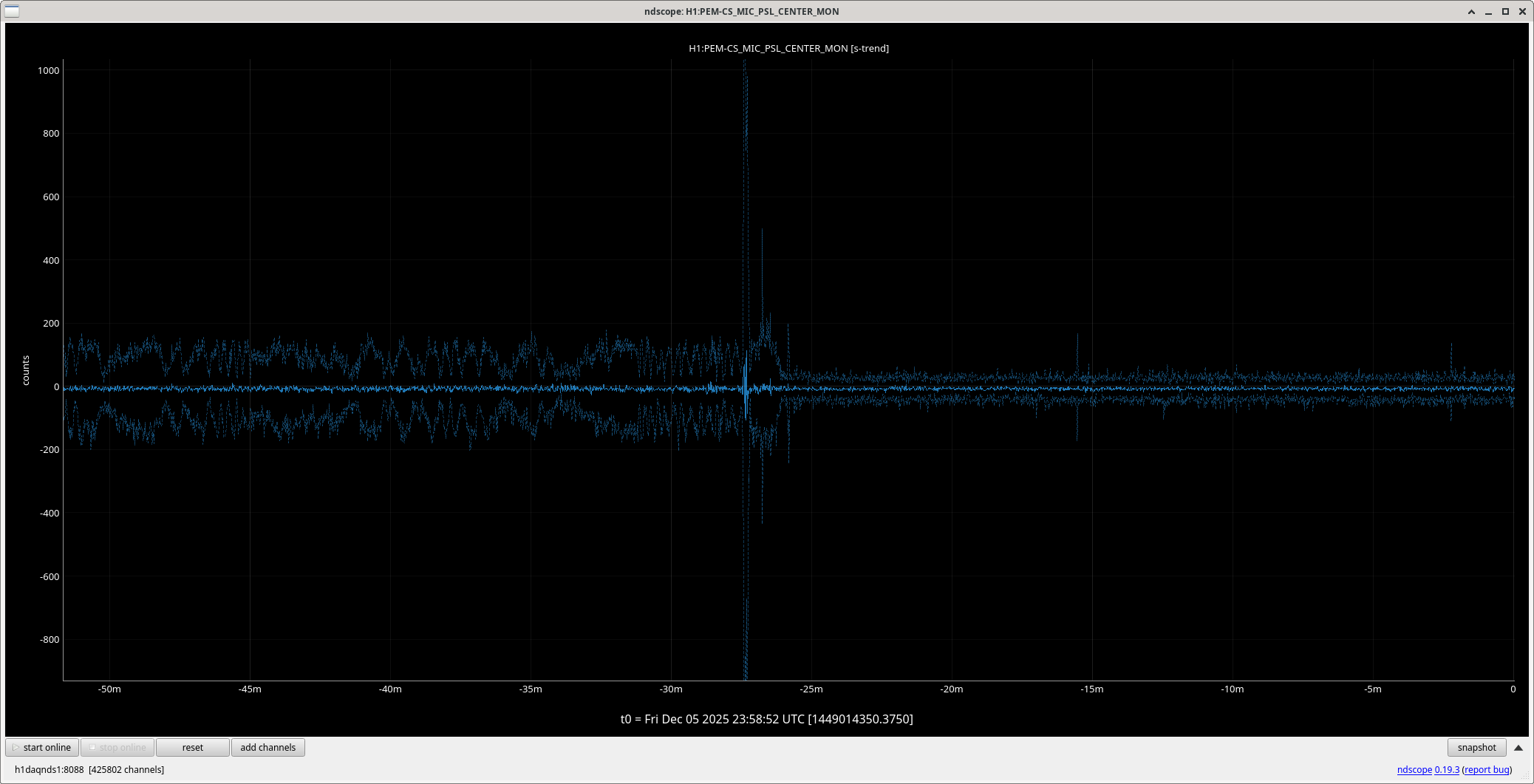Minimize the ndscope window
1534x784 pixels.
1488,11
